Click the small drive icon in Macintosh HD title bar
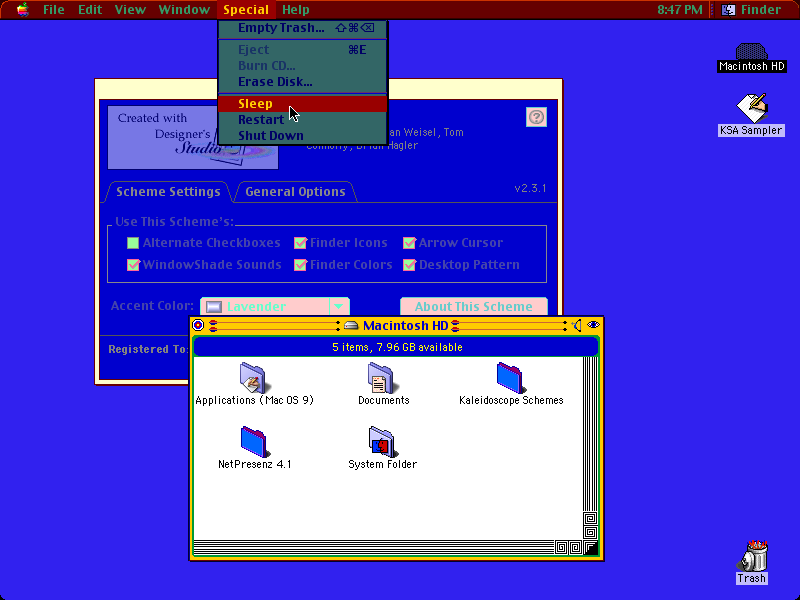The width and height of the screenshot is (800, 600). click(x=351, y=326)
